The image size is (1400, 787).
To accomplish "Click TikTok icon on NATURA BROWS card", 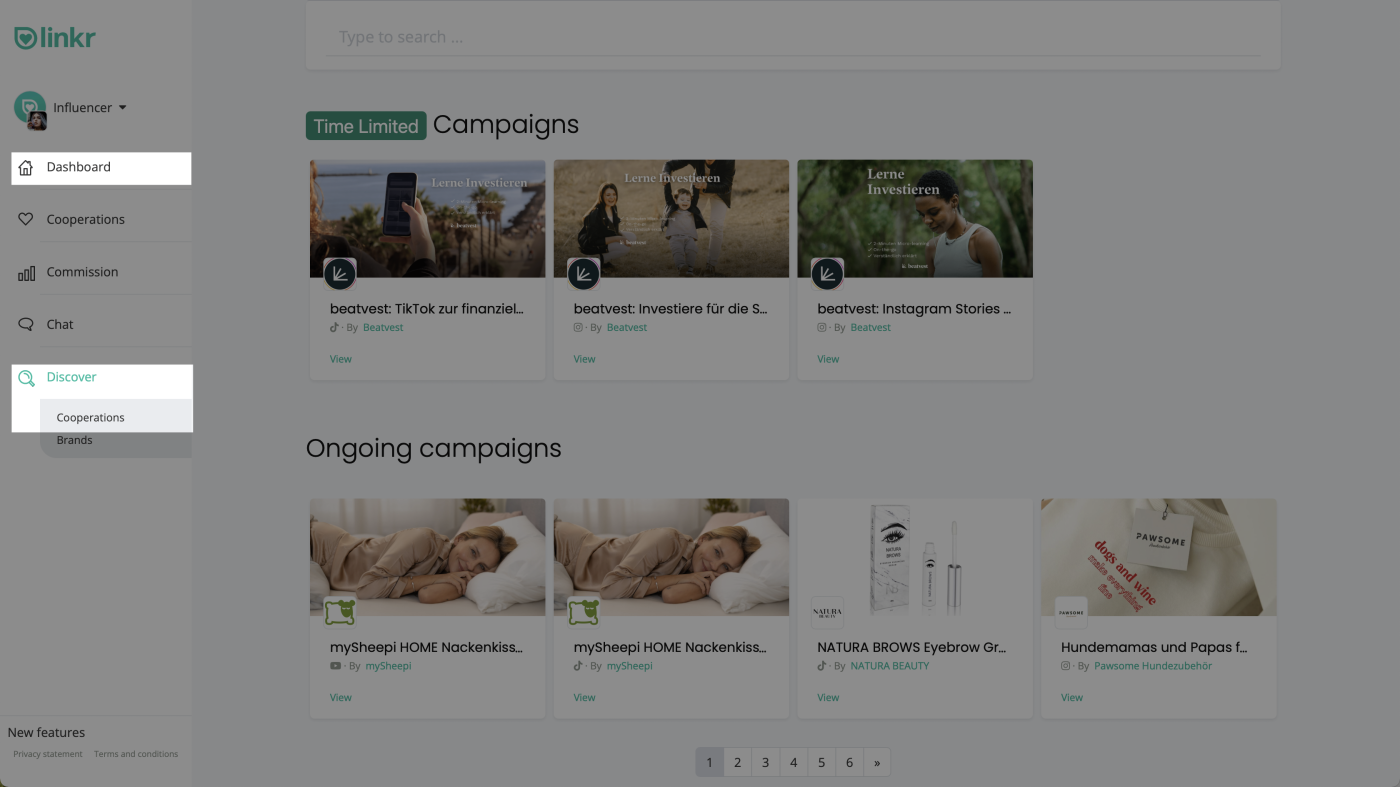I will coord(822,666).
